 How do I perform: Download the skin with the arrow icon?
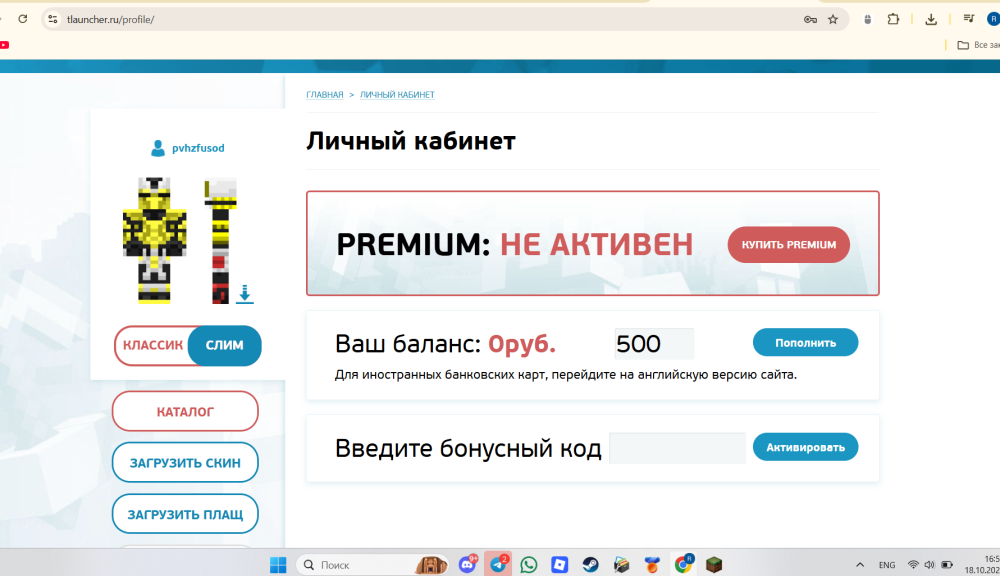pyautogui.click(x=244, y=294)
